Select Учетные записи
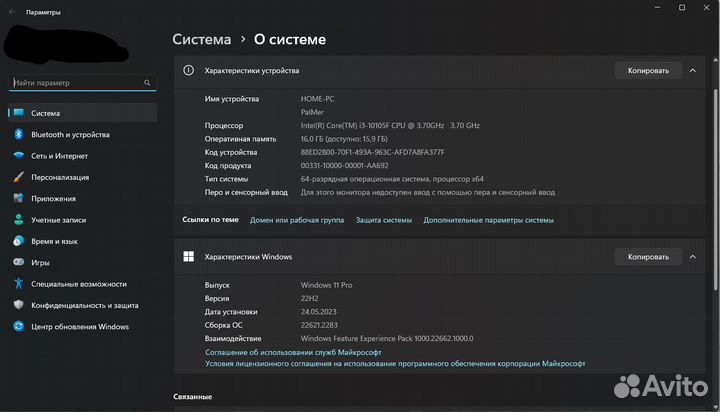Screen dimensions: 720x412 click(x=83, y=220)
